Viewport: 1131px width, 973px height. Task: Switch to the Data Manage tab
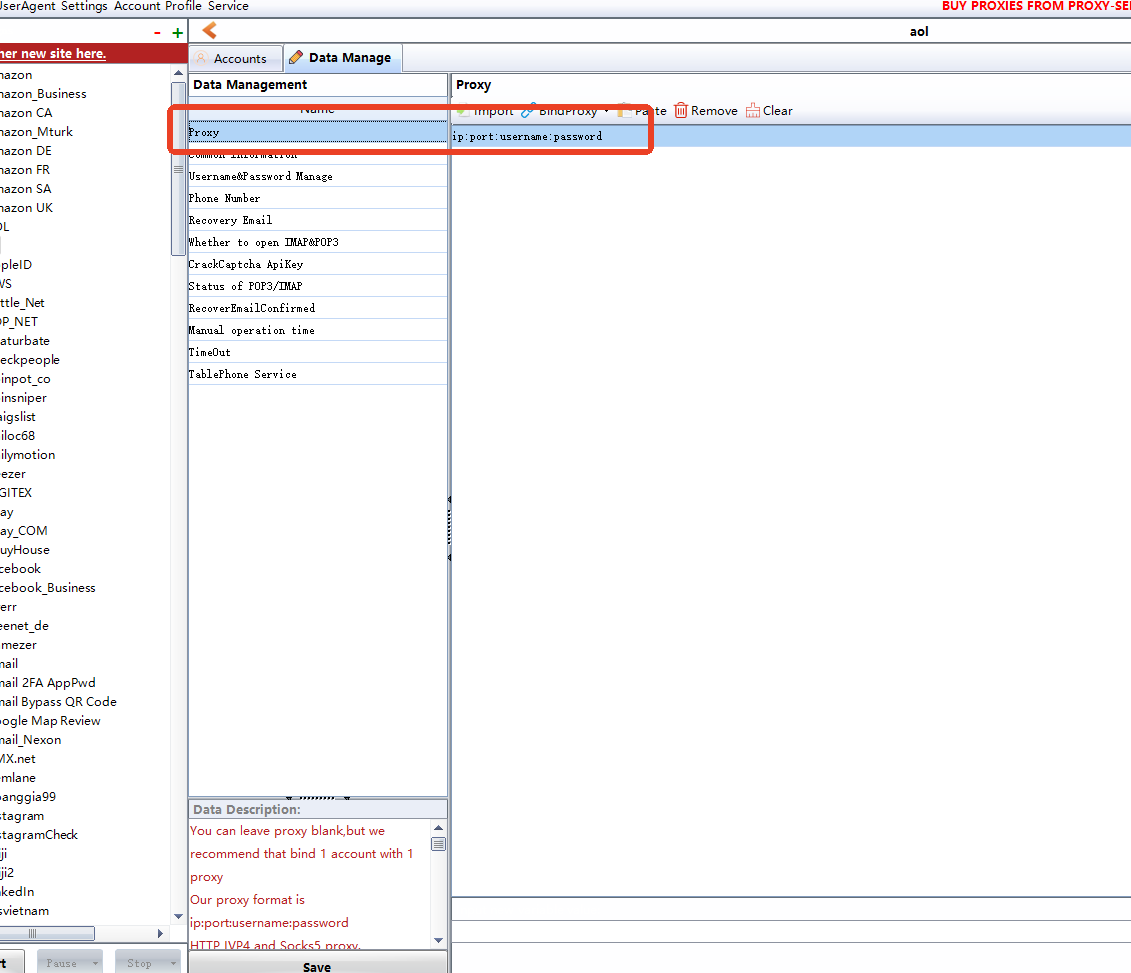point(342,58)
